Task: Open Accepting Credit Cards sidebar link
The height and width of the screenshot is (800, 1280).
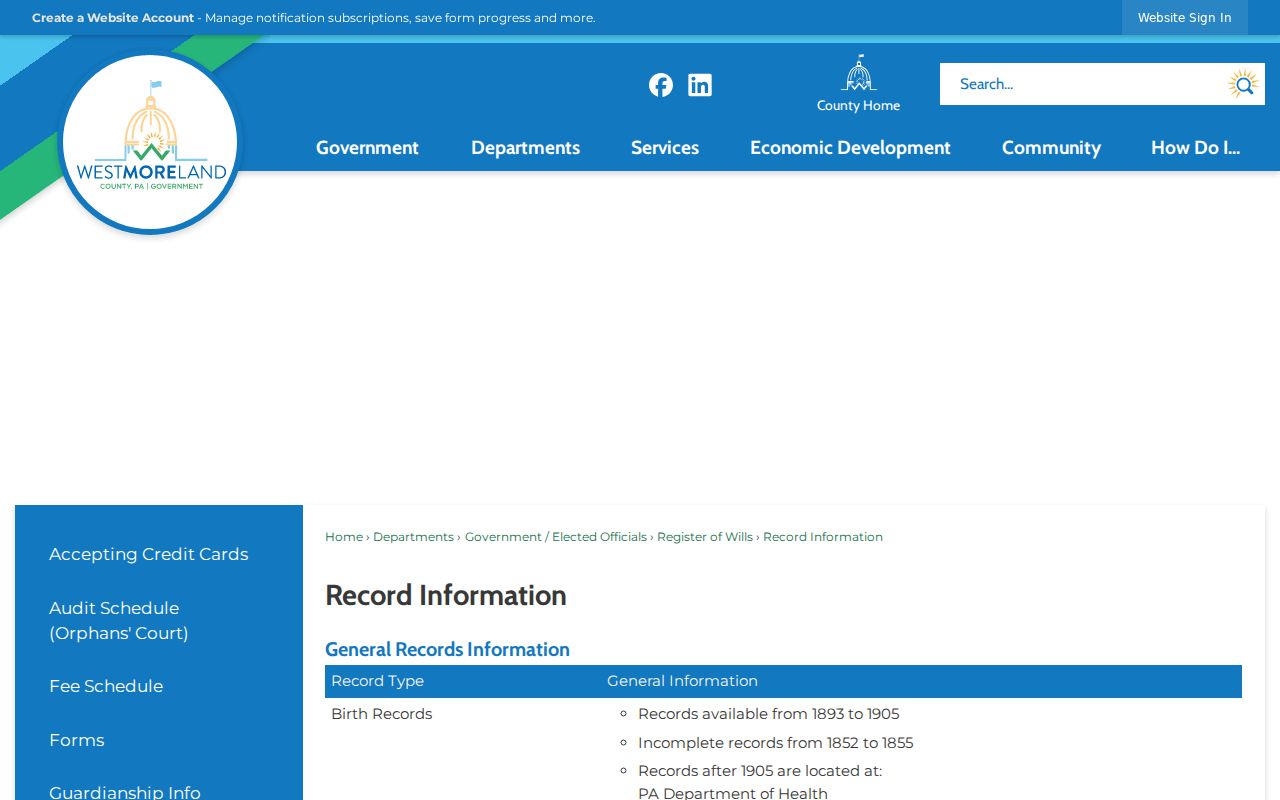Action: [x=149, y=554]
